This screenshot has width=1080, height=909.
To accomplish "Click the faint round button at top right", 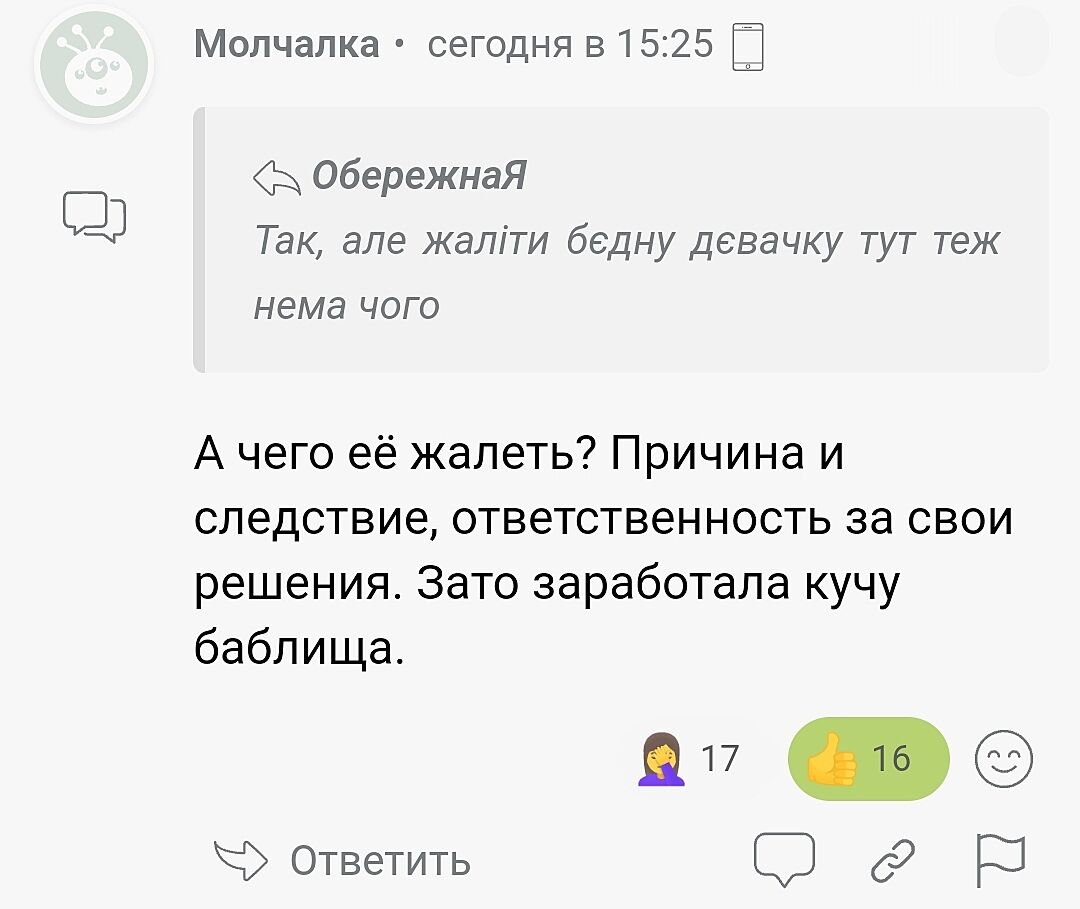I will pyautogui.click(x=1021, y=42).
